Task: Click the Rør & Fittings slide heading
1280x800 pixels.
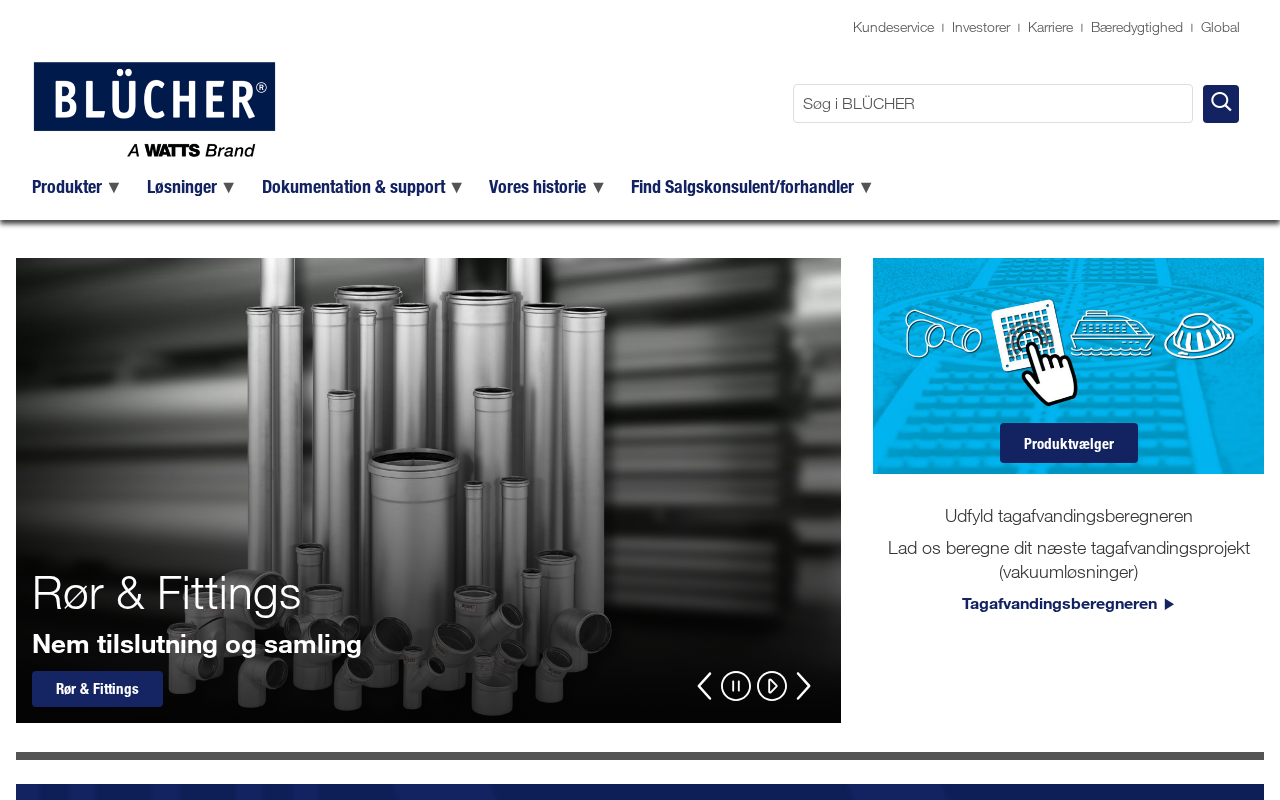Action: (x=167, y=593)
